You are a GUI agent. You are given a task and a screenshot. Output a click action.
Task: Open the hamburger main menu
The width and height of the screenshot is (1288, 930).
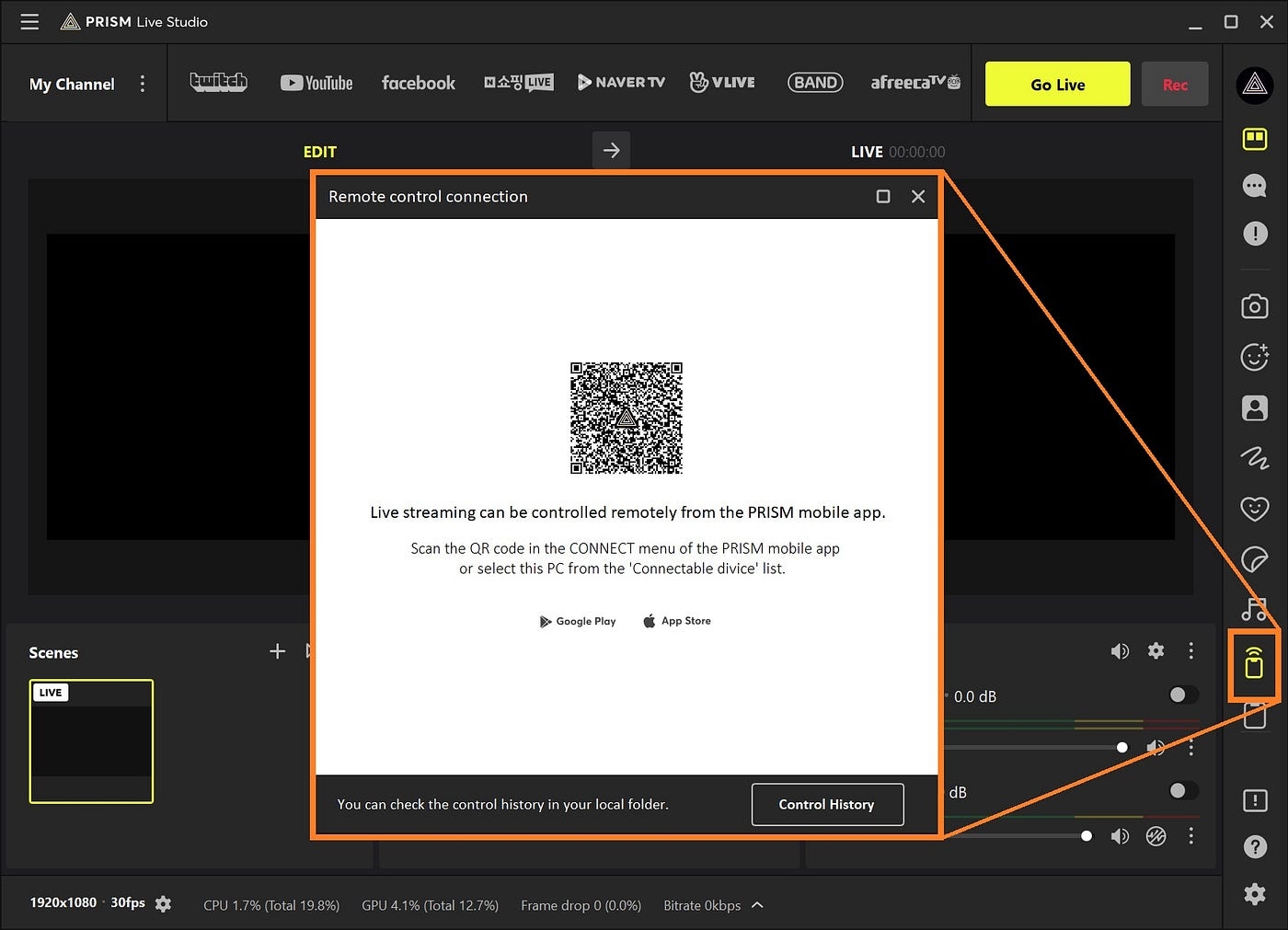click(x=29, y=21)
